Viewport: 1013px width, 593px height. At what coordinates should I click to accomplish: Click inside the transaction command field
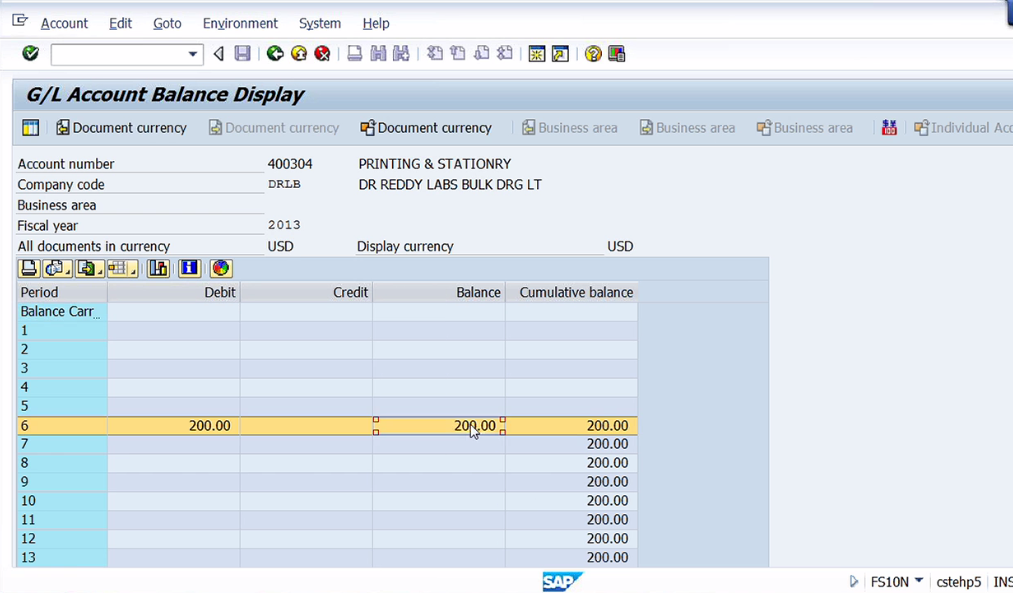(119, 54)
